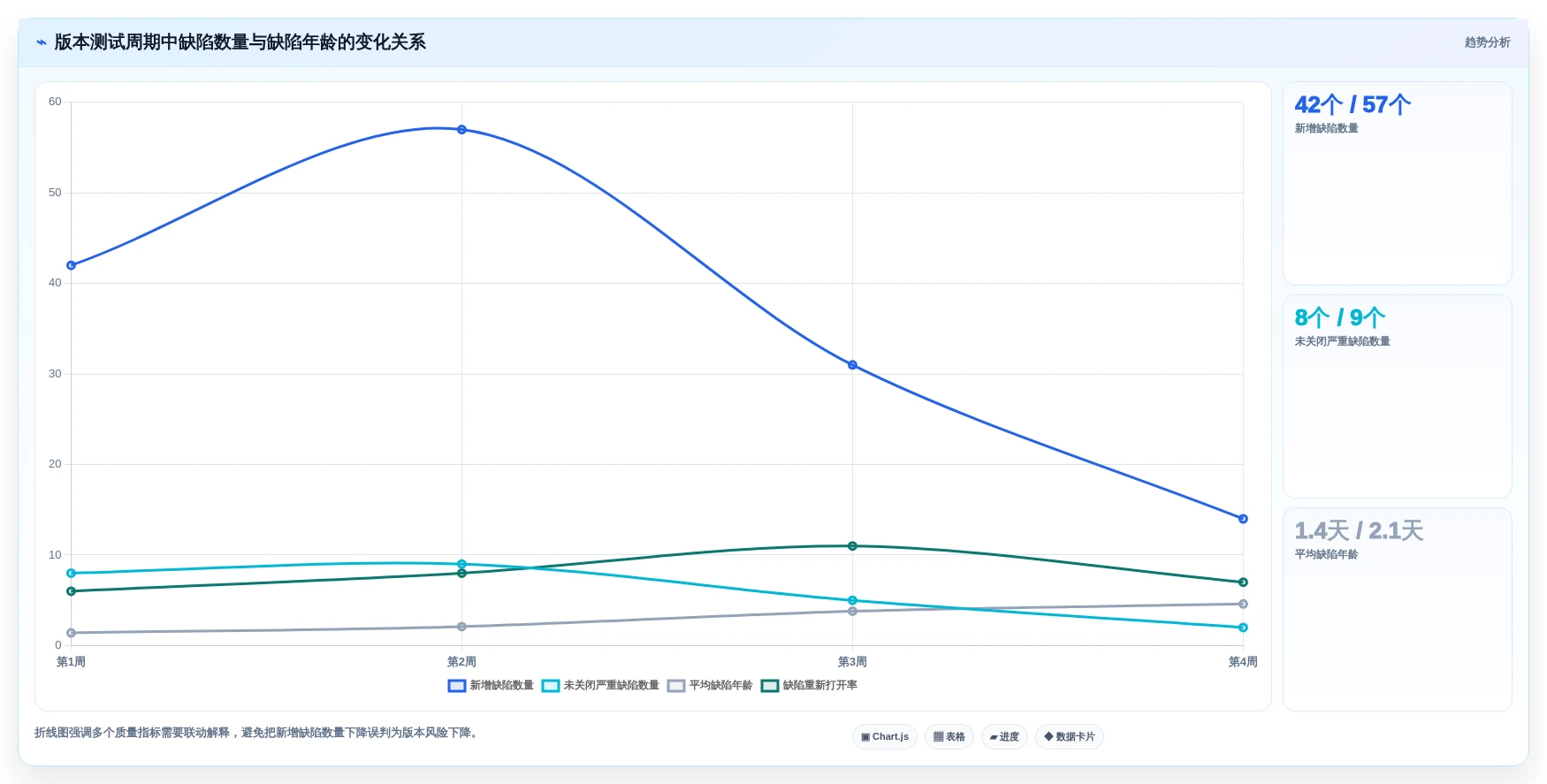Screen dimensions: 1547x784
Task: Click the 60 y-axis tick label
Action: [55, 102]
